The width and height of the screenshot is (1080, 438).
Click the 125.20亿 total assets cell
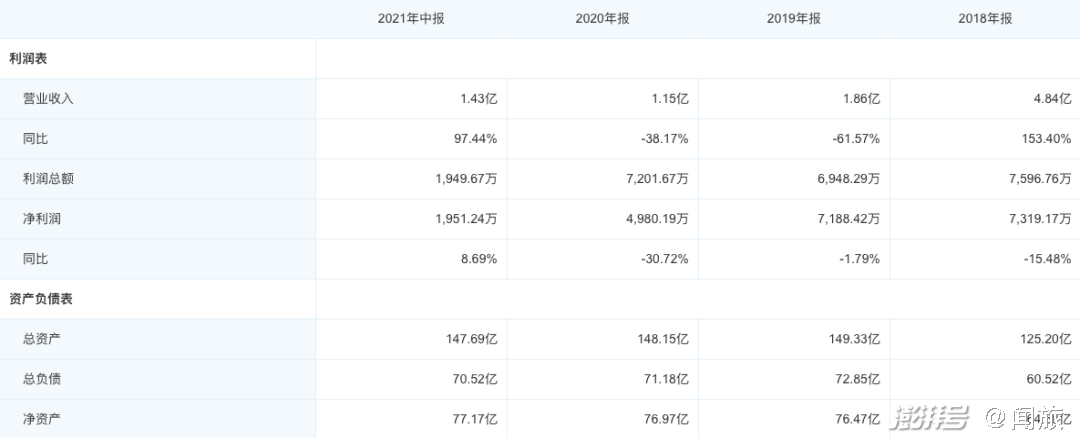tap(1042, 339)
